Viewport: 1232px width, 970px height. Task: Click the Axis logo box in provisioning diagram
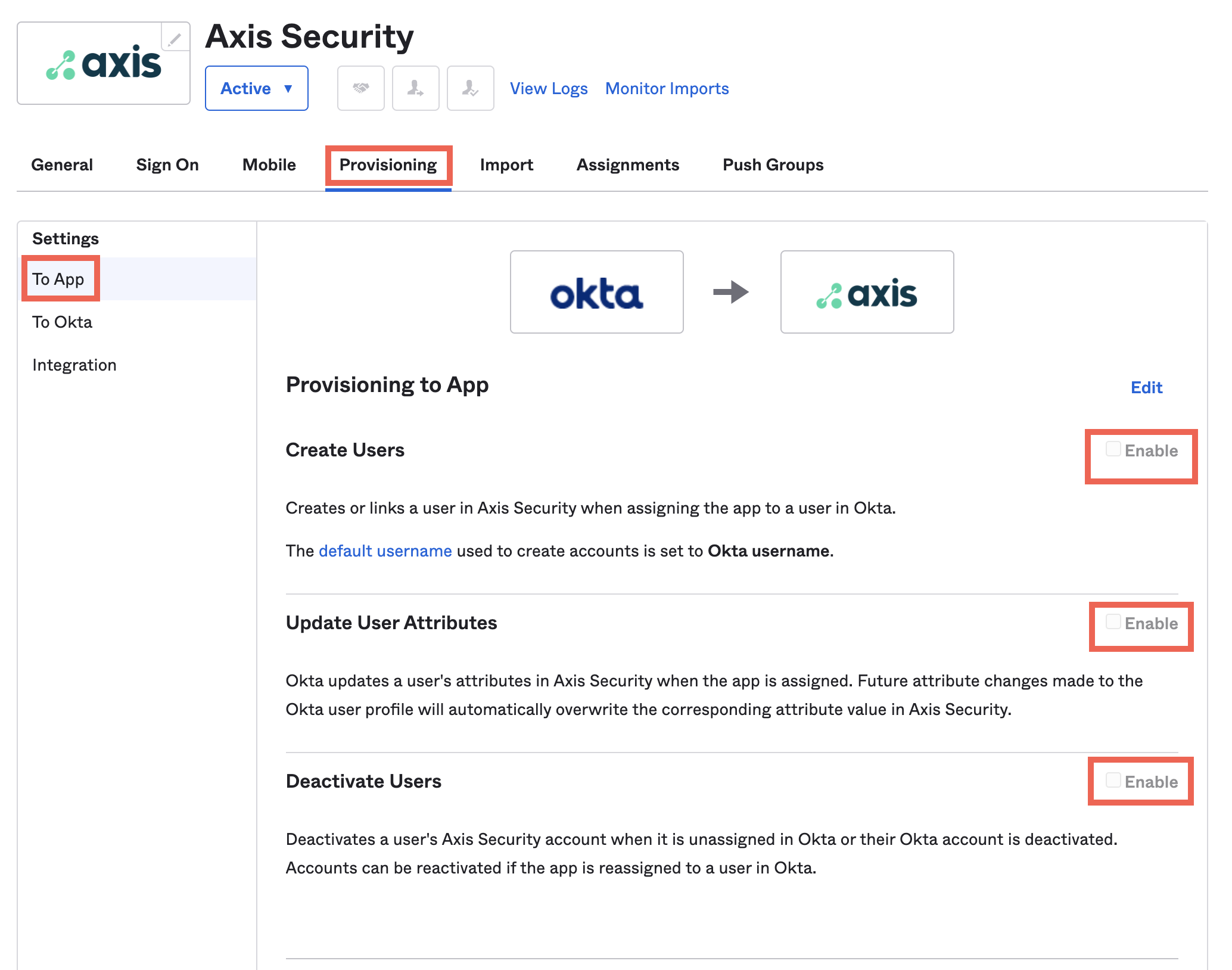point(867,292)
